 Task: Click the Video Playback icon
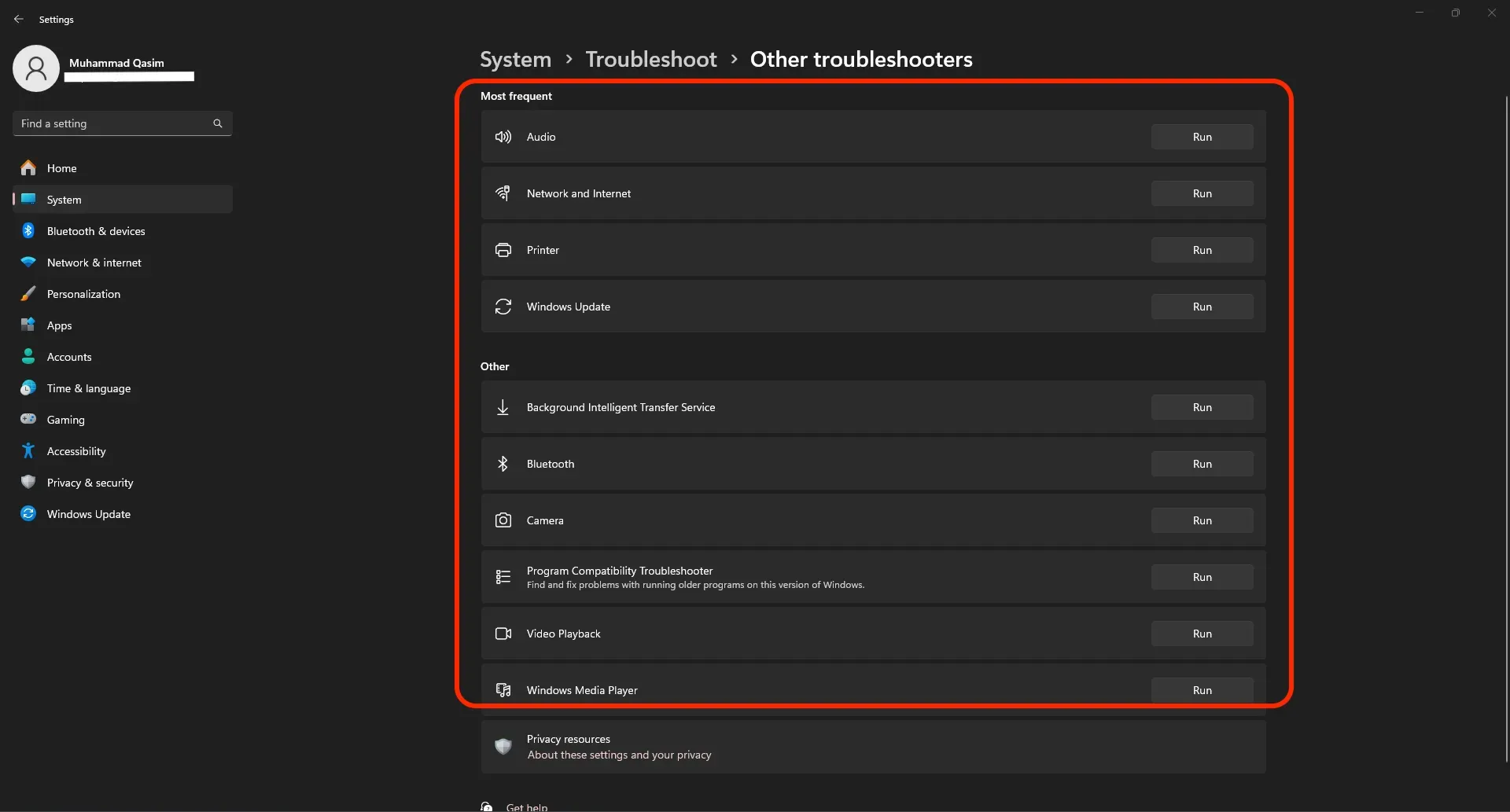pos(503,634)
